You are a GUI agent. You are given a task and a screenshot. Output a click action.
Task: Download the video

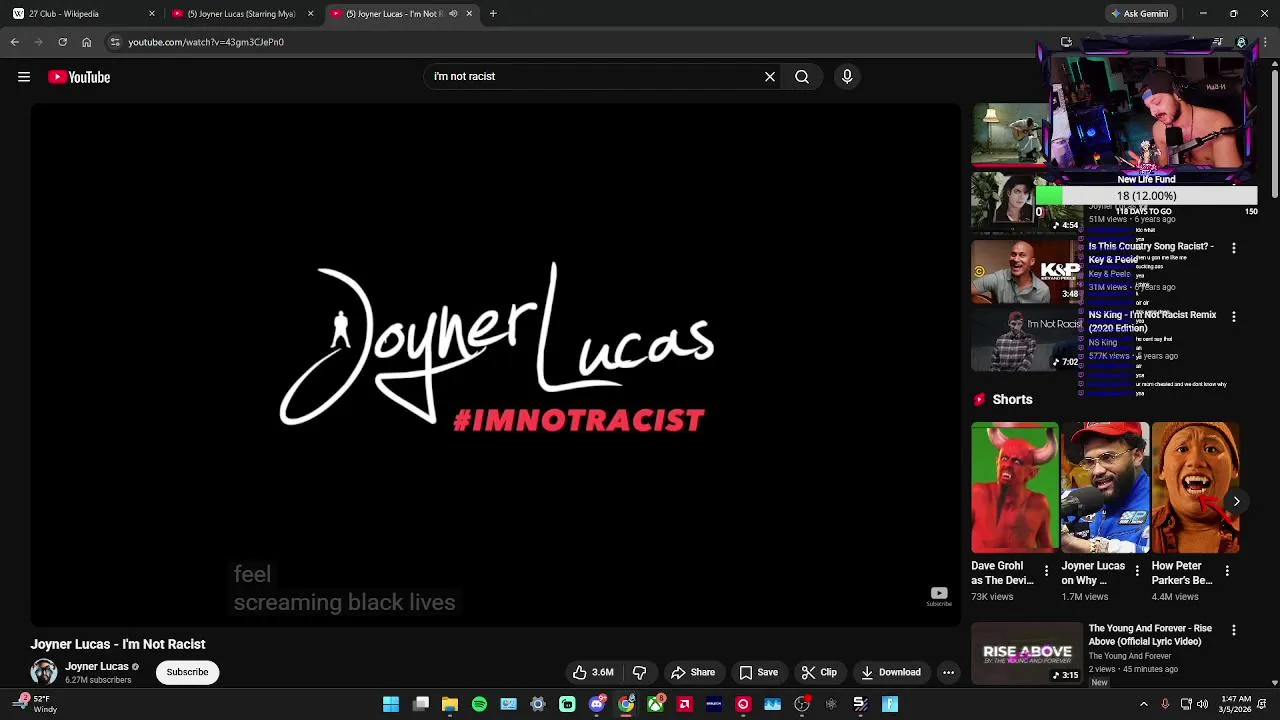pyautogui.click(x=891, y=672)
